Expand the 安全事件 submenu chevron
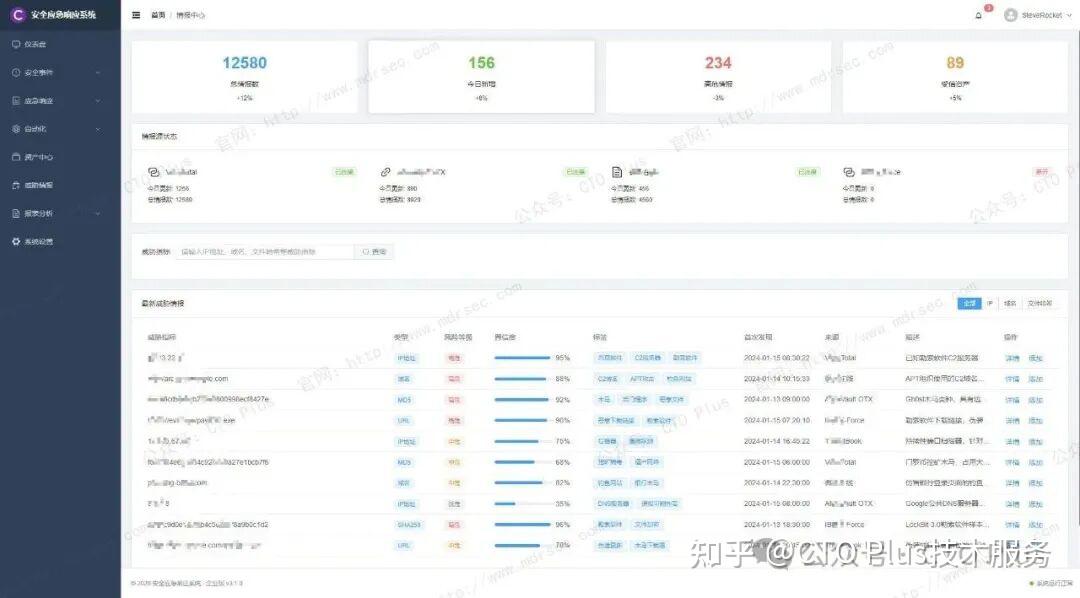Screen dimensions: 1080x598 (98, 73)
